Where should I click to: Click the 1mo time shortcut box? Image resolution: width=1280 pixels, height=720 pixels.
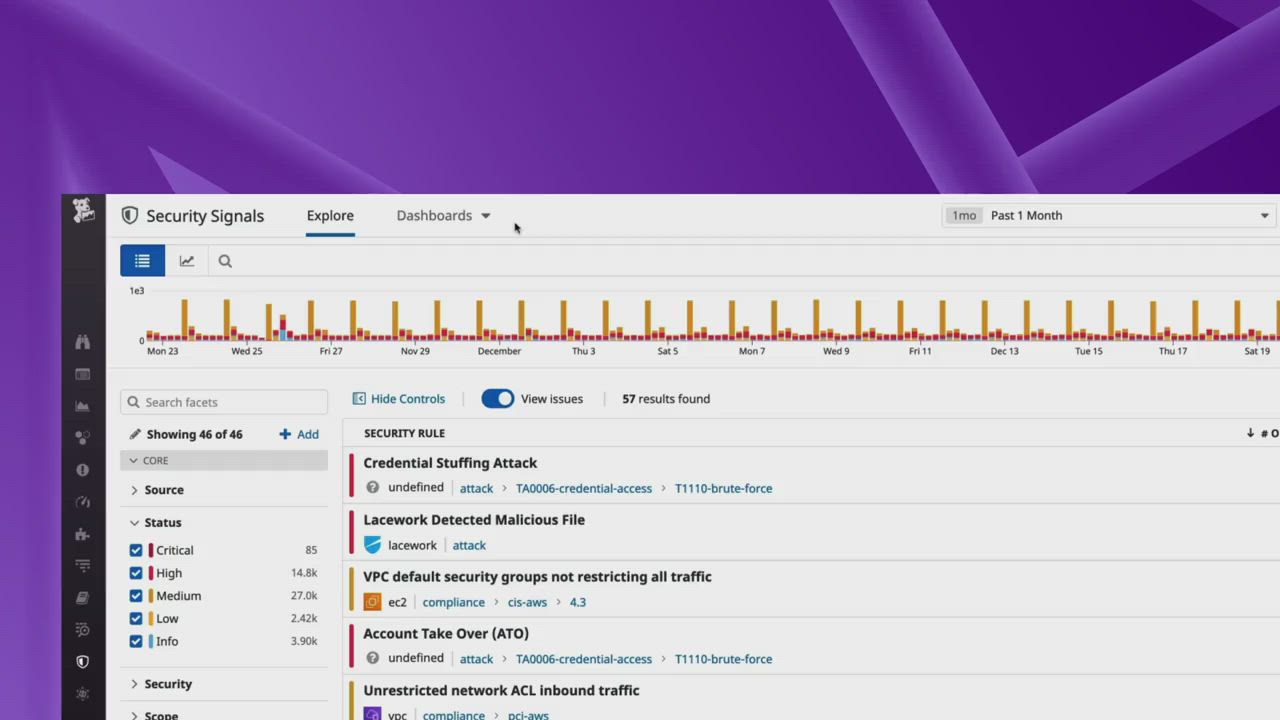(x=964, y=215)
